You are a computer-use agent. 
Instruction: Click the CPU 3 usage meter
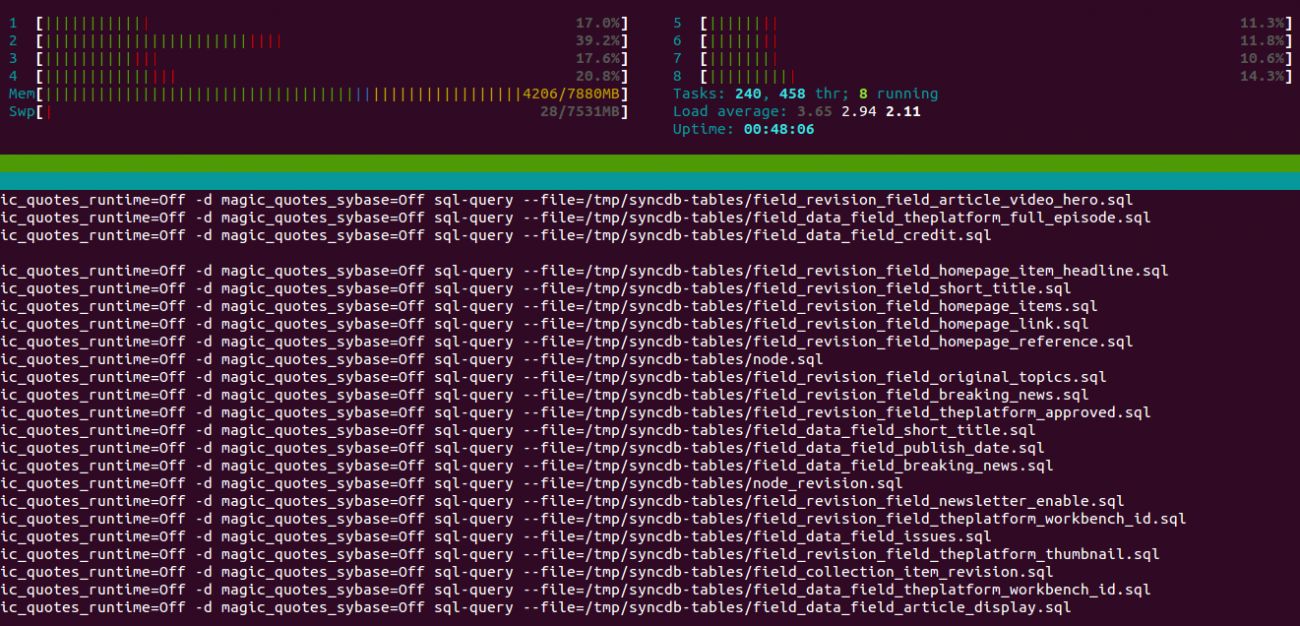[332, 58]
